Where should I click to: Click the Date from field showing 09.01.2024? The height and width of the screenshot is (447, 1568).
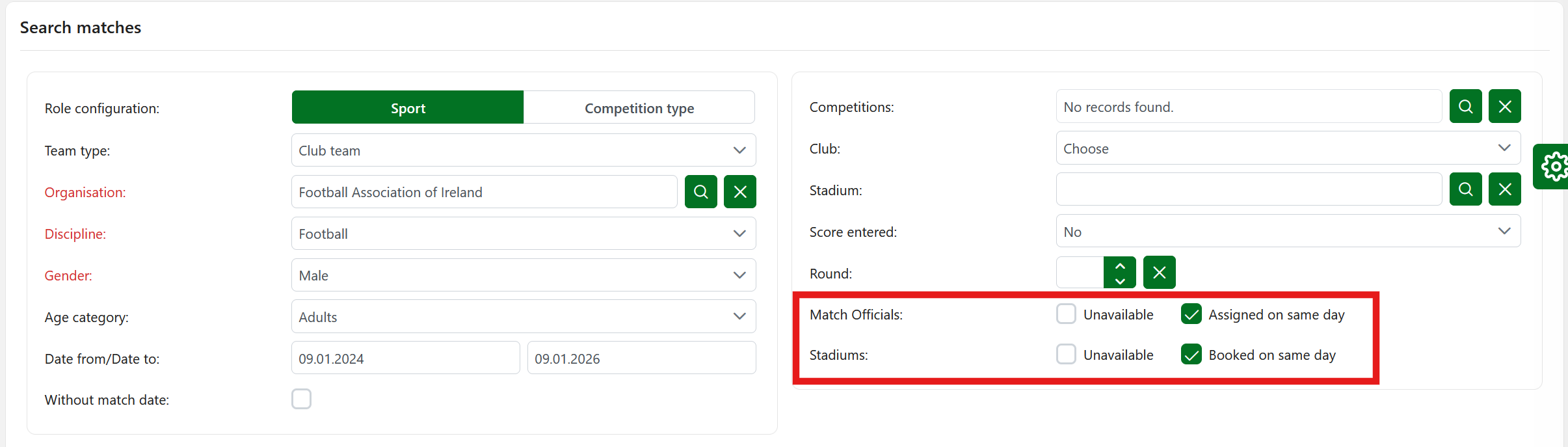pyautogui.click(x=405, y=359)
